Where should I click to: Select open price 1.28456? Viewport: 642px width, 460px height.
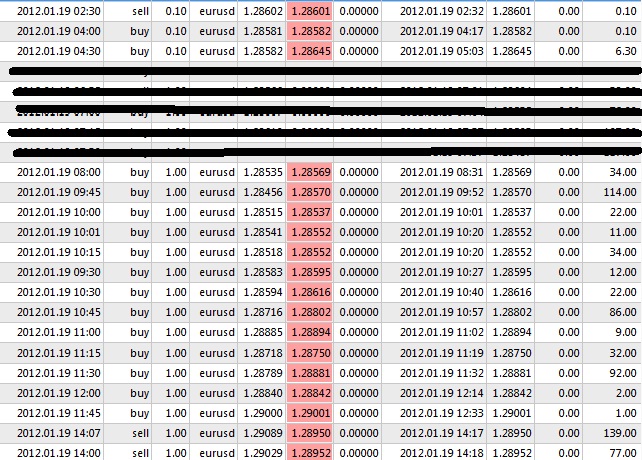(x=263, y=192)
